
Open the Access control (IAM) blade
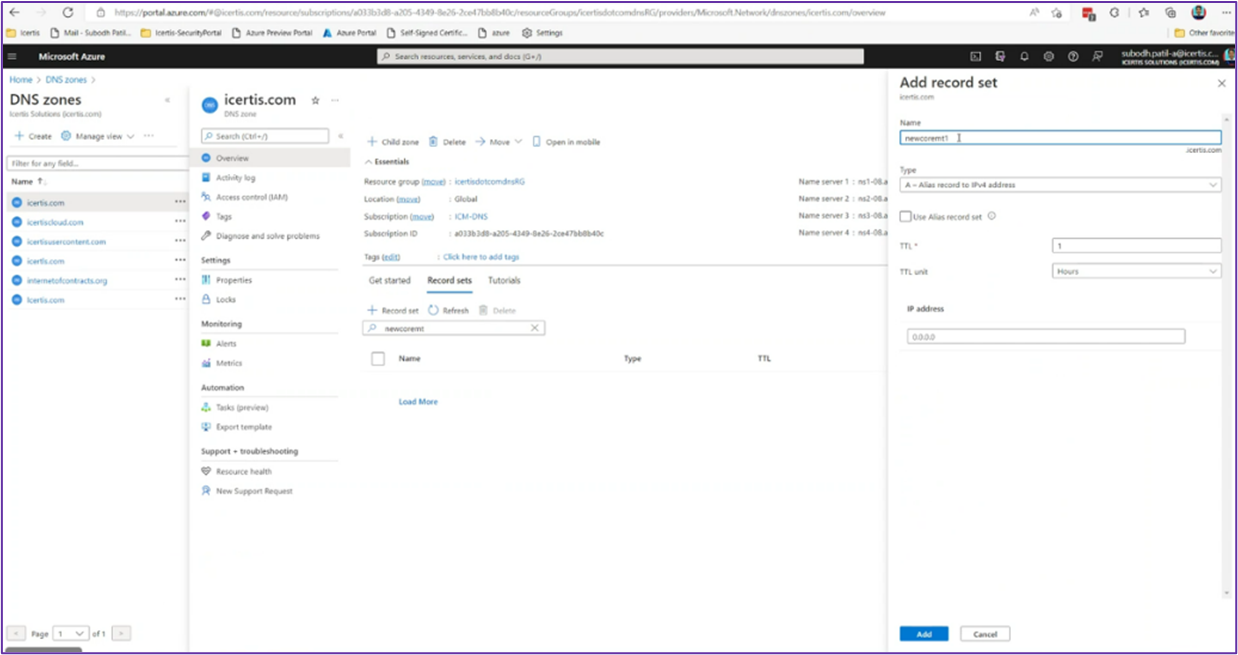coord(251,197)
